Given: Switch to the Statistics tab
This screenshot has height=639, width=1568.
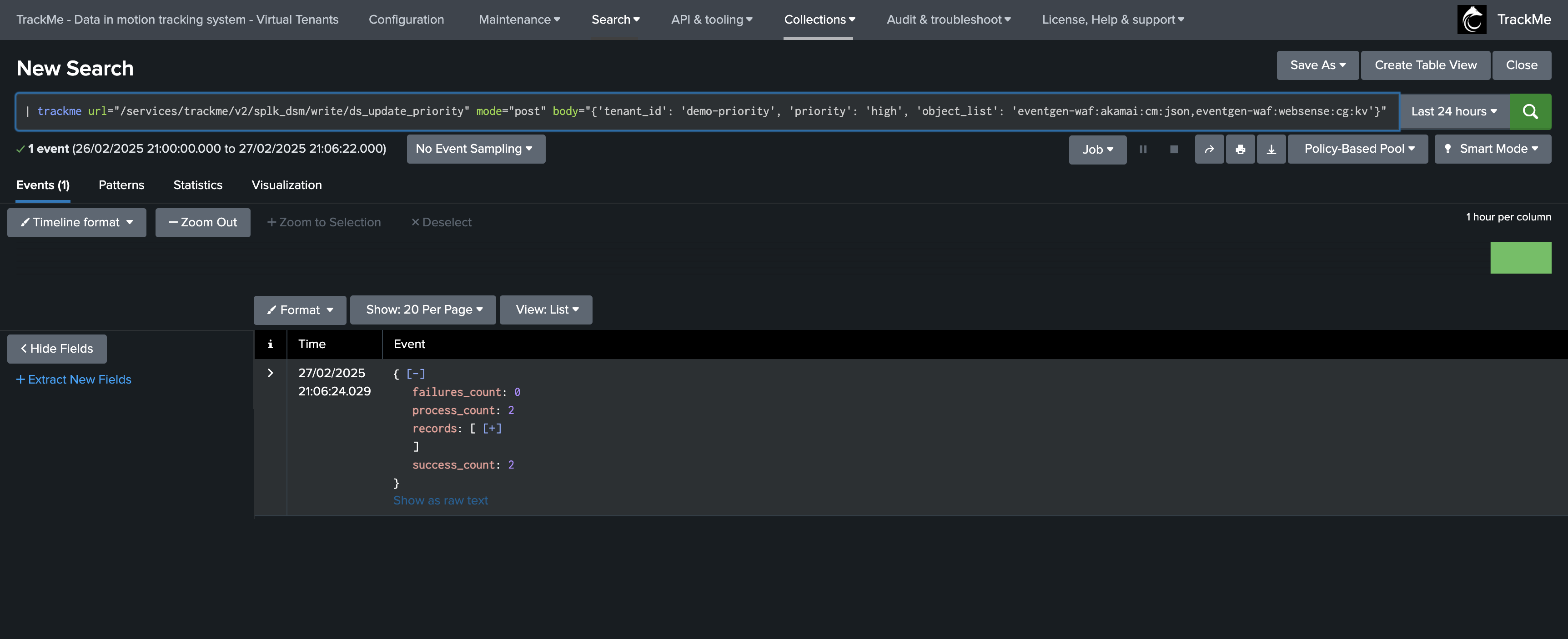Looking at the screenshot, I should [198, 185].
